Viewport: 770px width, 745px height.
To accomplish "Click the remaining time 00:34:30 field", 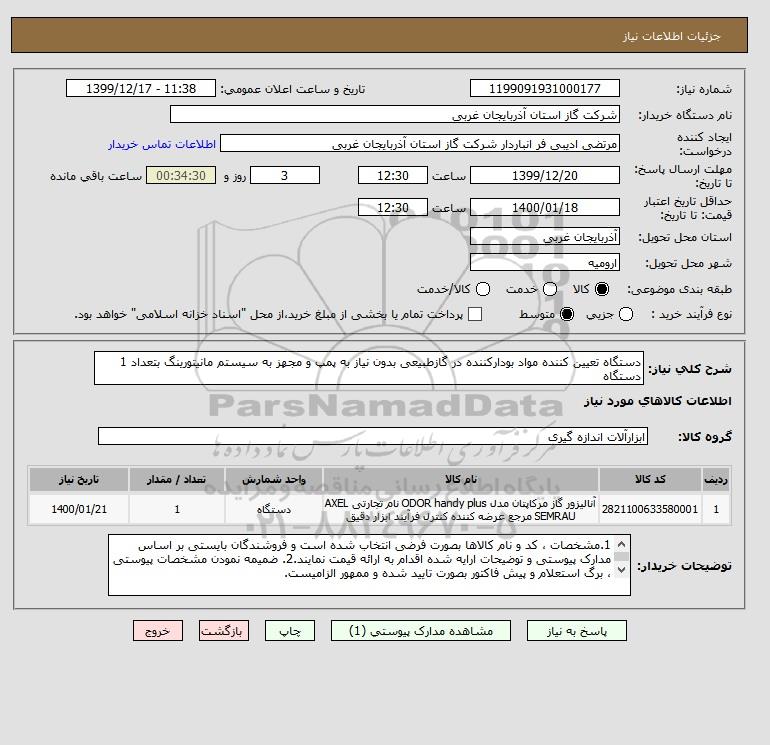I will [x=181, y=175].
